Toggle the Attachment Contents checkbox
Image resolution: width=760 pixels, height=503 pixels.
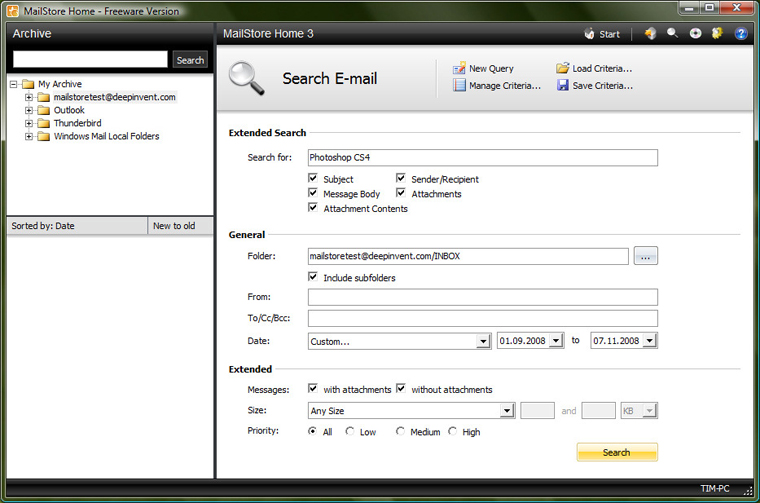[313, 207]
